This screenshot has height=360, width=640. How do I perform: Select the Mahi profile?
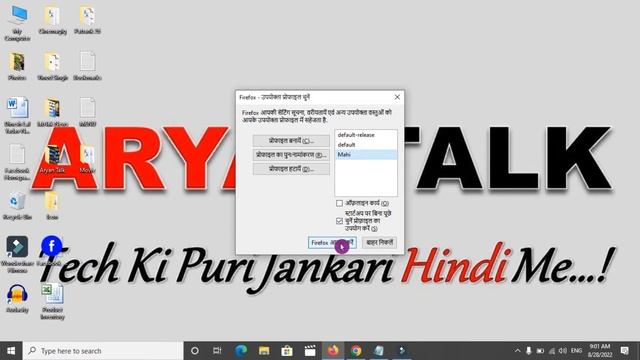click(x=366, y=154)
